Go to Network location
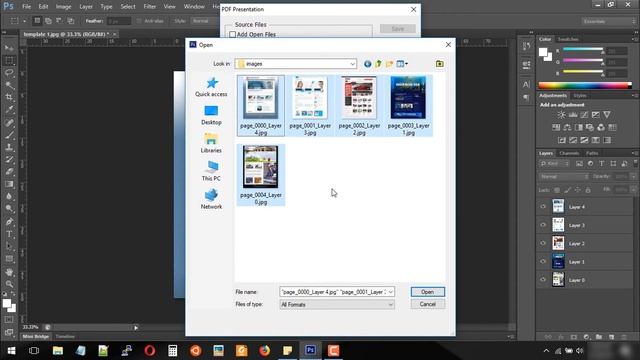 (x=211, y=199)
